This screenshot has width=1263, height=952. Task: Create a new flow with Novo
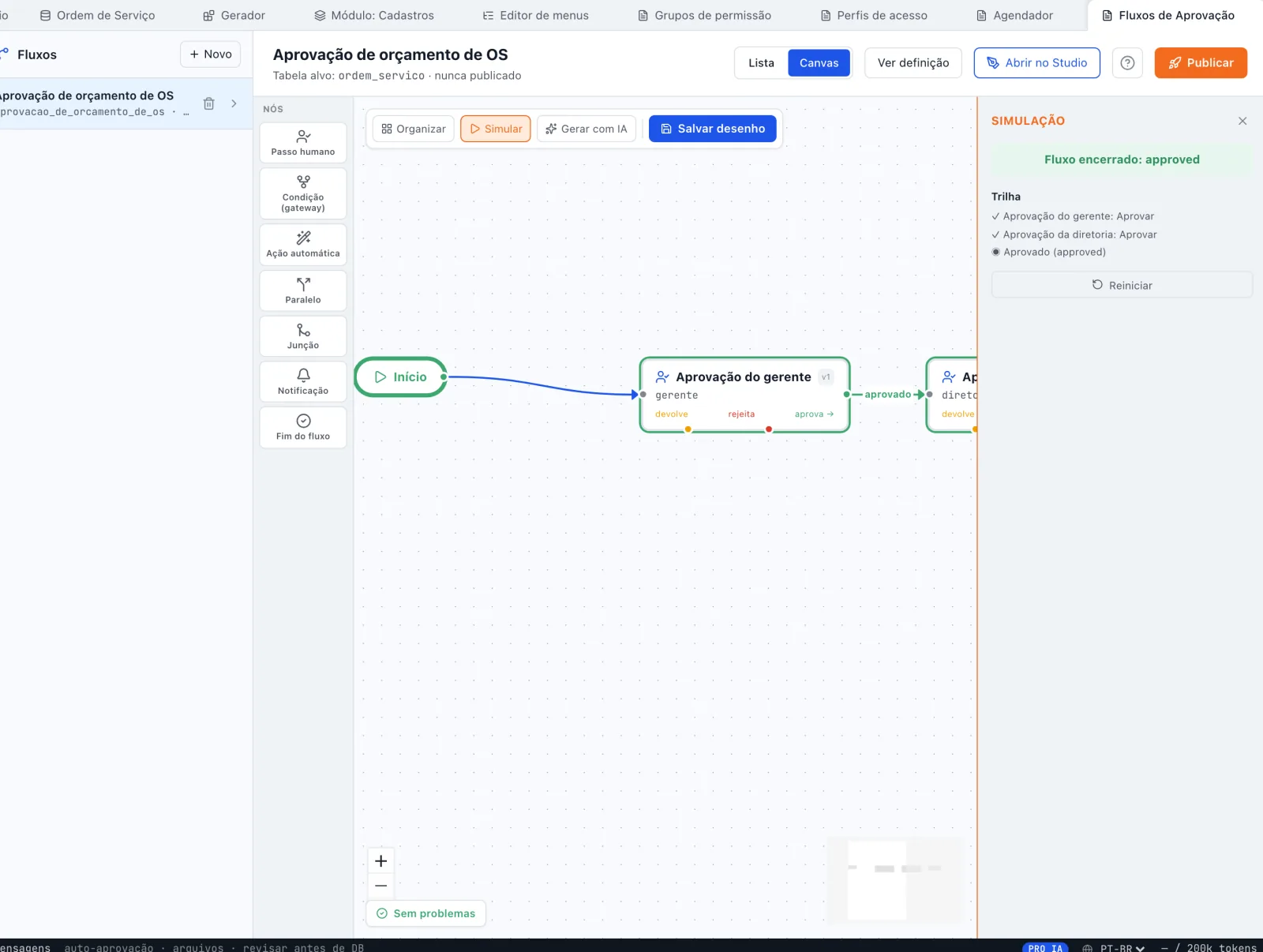pos(211,54)
